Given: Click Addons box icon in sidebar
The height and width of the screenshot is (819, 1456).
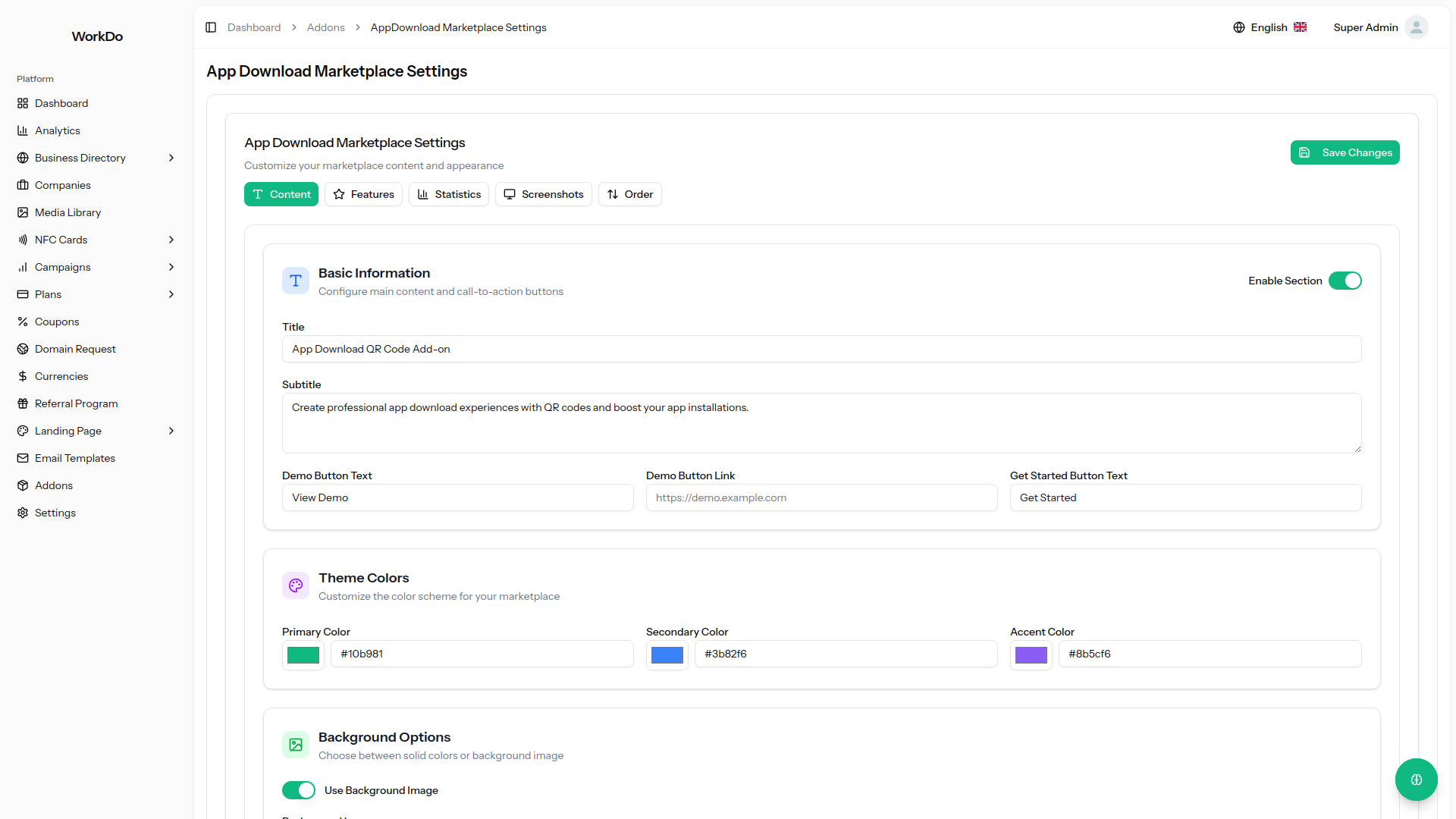Looking at the screenshot, I should pos(23,485).
